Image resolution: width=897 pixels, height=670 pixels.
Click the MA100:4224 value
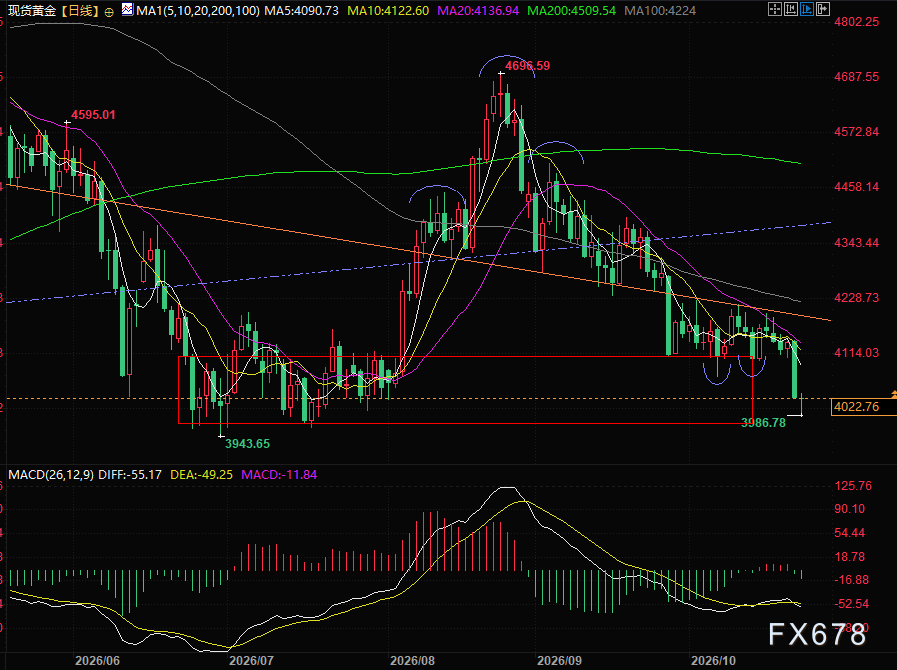click(660, 11)
